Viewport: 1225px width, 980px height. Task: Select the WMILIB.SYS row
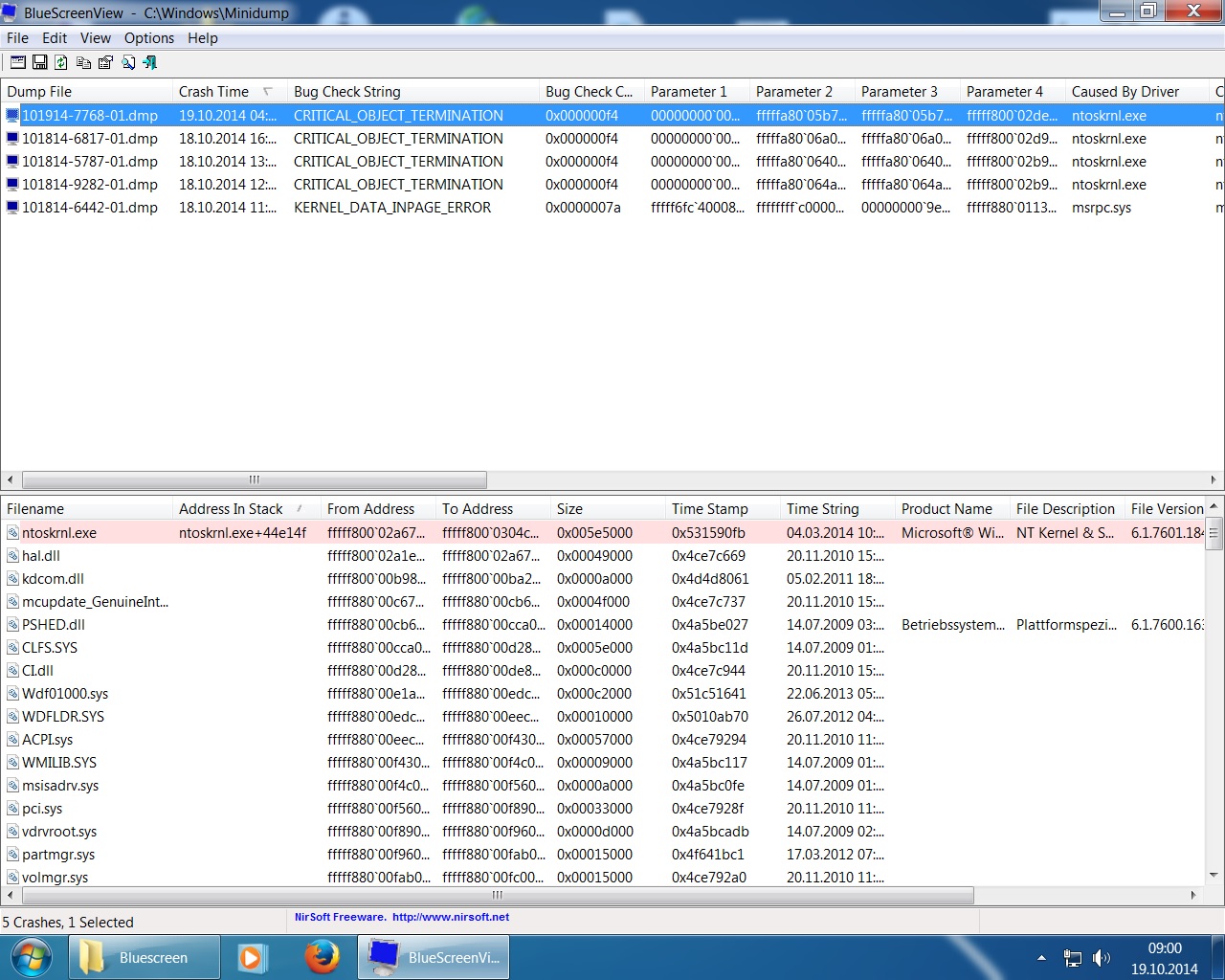click(603, 762)
